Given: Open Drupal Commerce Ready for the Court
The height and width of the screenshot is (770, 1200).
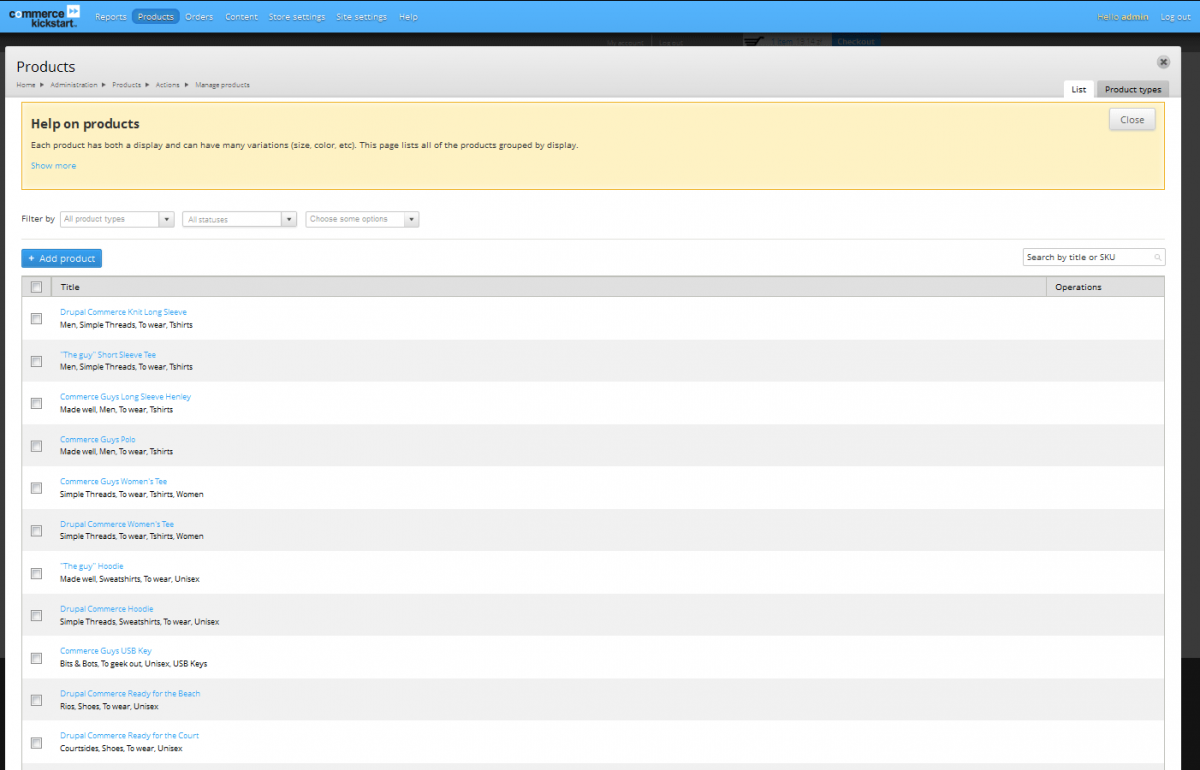Looking at the screenshot, I should (129, 736).
